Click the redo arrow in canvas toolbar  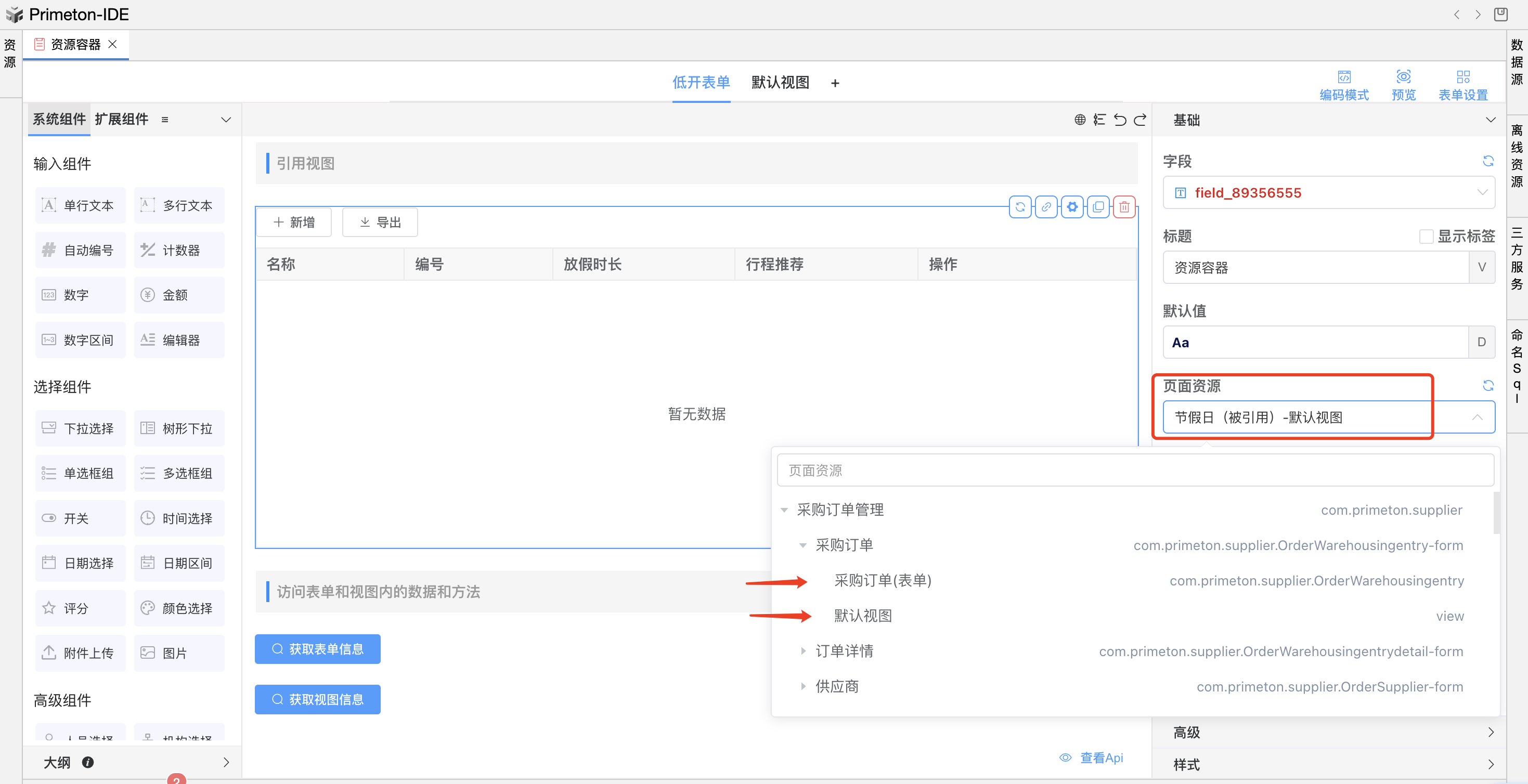tap(1139, 120)
